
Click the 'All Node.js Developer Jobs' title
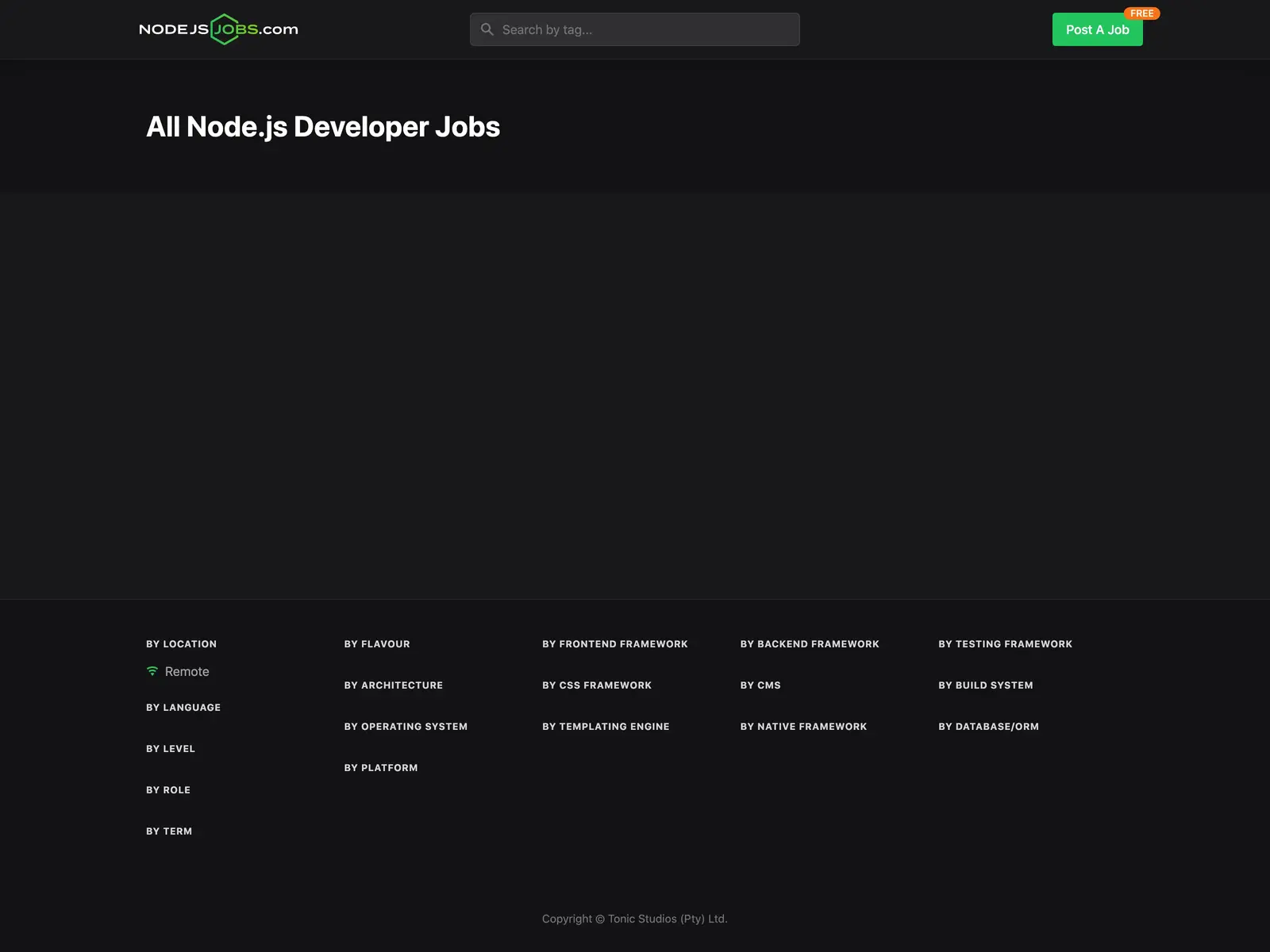(x=323, y=127)
